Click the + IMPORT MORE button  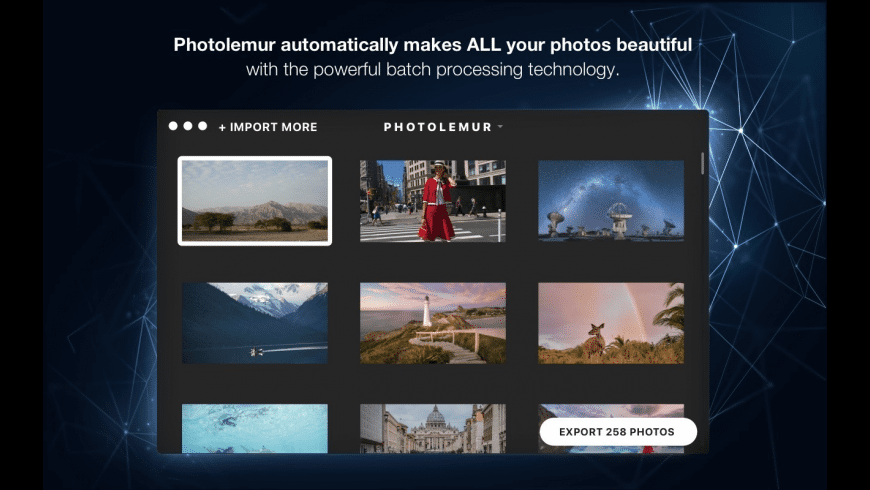(x=268, y=127)
